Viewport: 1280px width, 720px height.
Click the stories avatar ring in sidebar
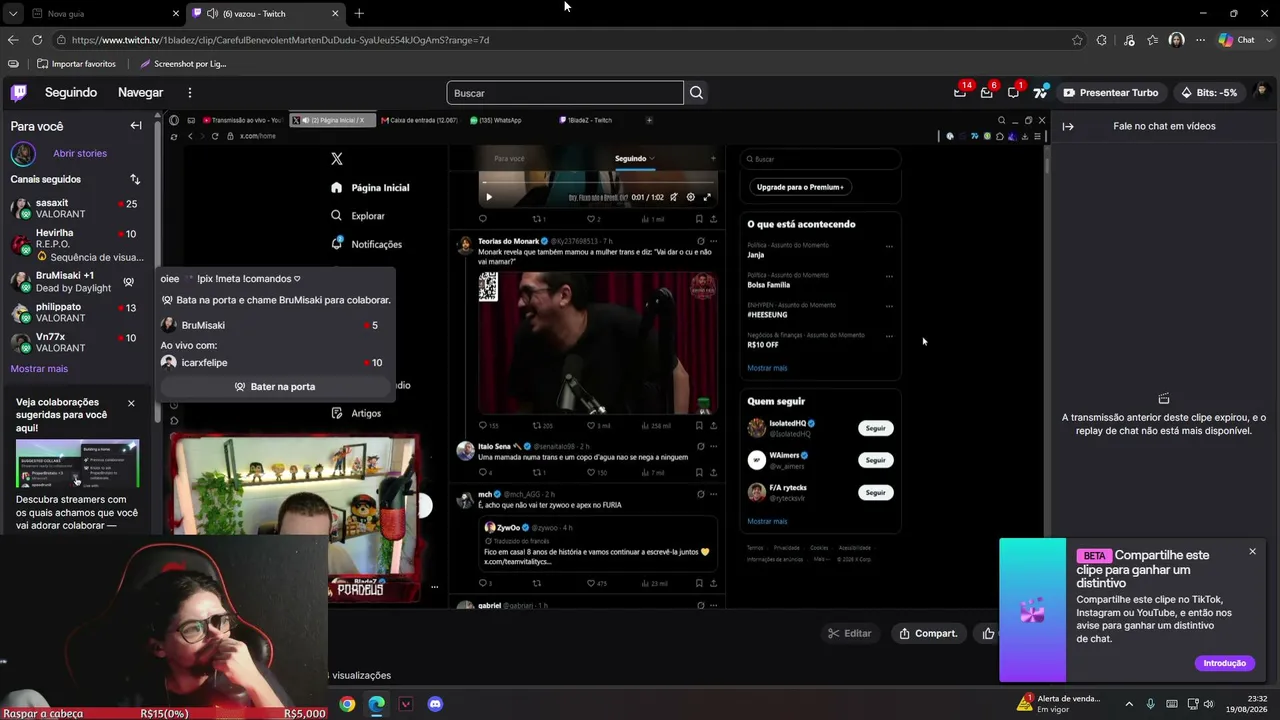click(x=23, y=154)
